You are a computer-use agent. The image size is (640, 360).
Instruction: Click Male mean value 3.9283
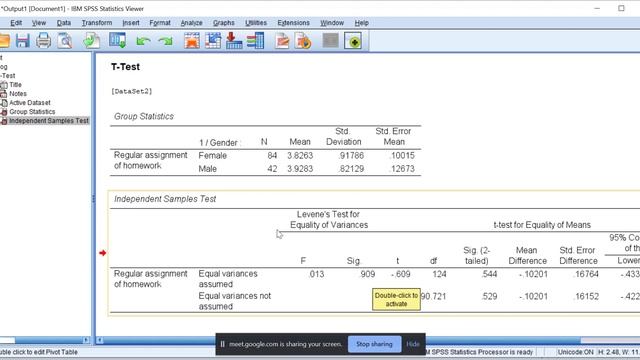[300, 169]
